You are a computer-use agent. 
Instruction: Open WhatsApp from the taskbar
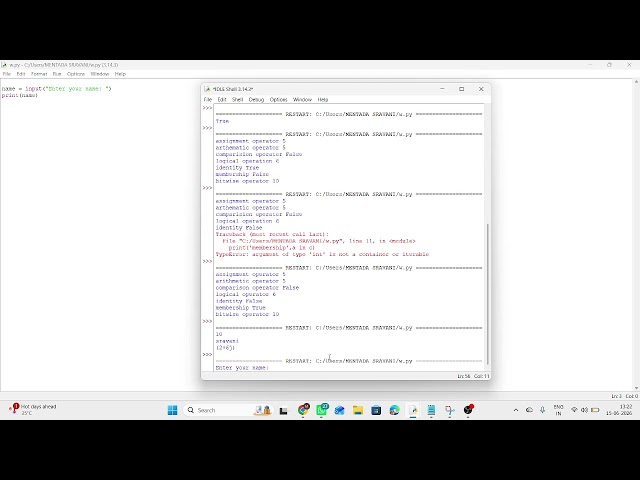(322, 410)
